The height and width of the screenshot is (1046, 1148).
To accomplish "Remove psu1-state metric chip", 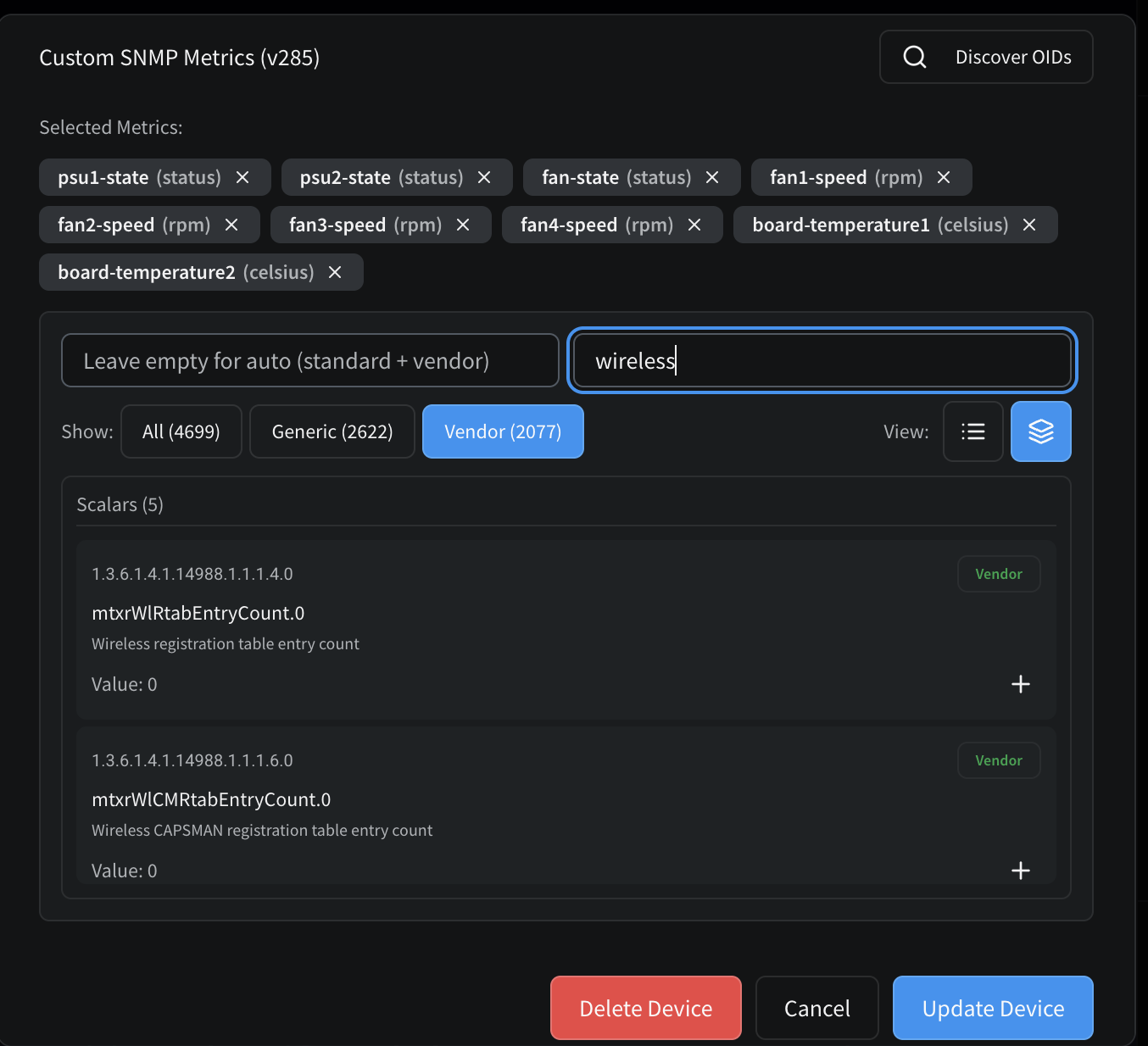I will (242, 177).
